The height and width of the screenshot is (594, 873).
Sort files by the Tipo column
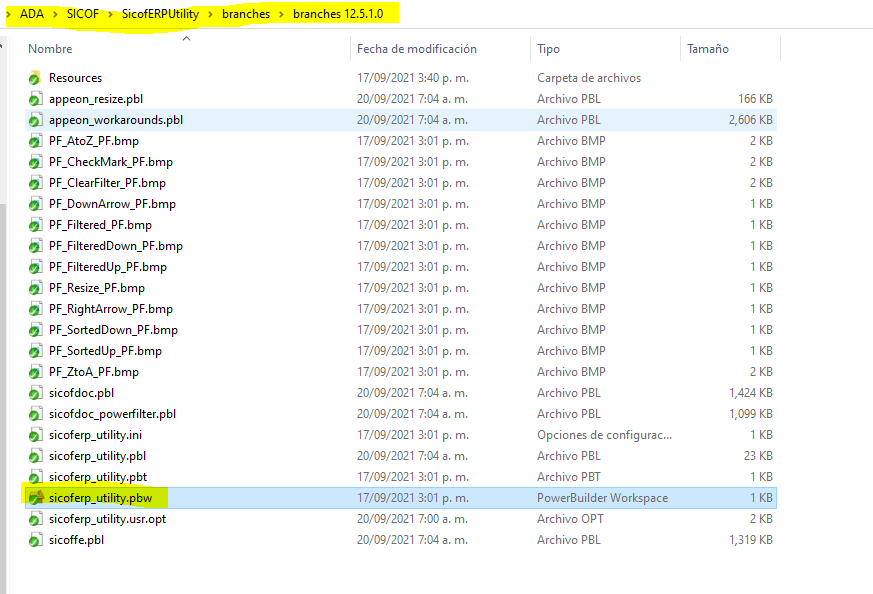(548, 49)
